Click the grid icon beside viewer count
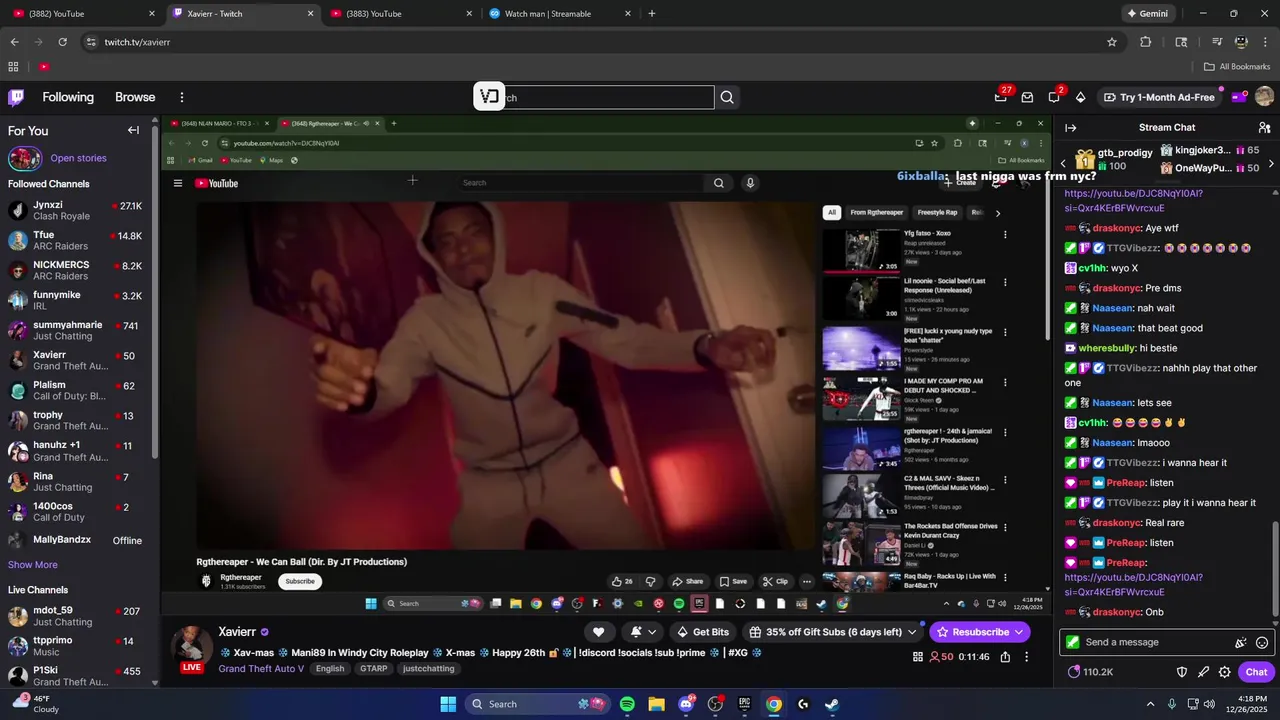 (x=918, y=657)
